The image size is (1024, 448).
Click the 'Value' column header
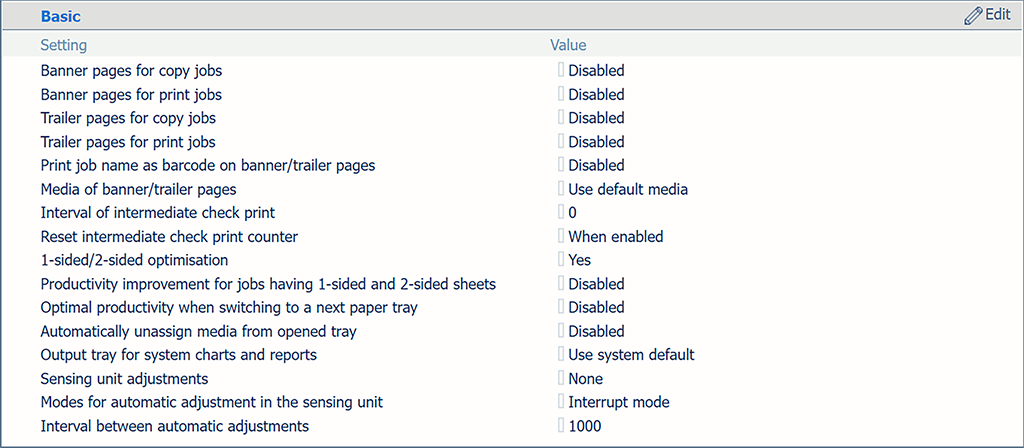pyautogui.click(x=568, y=45)
